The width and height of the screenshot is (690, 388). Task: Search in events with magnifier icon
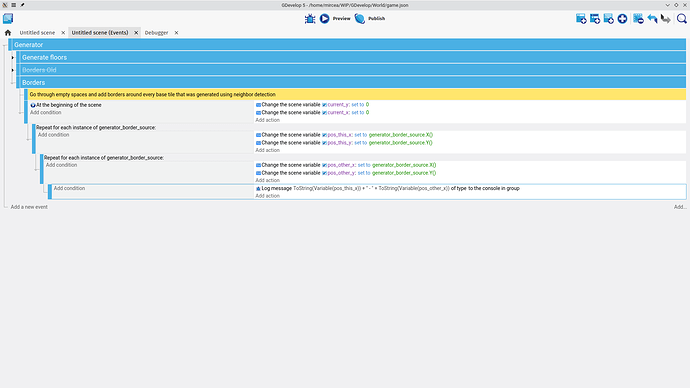[x=682, y=18]
